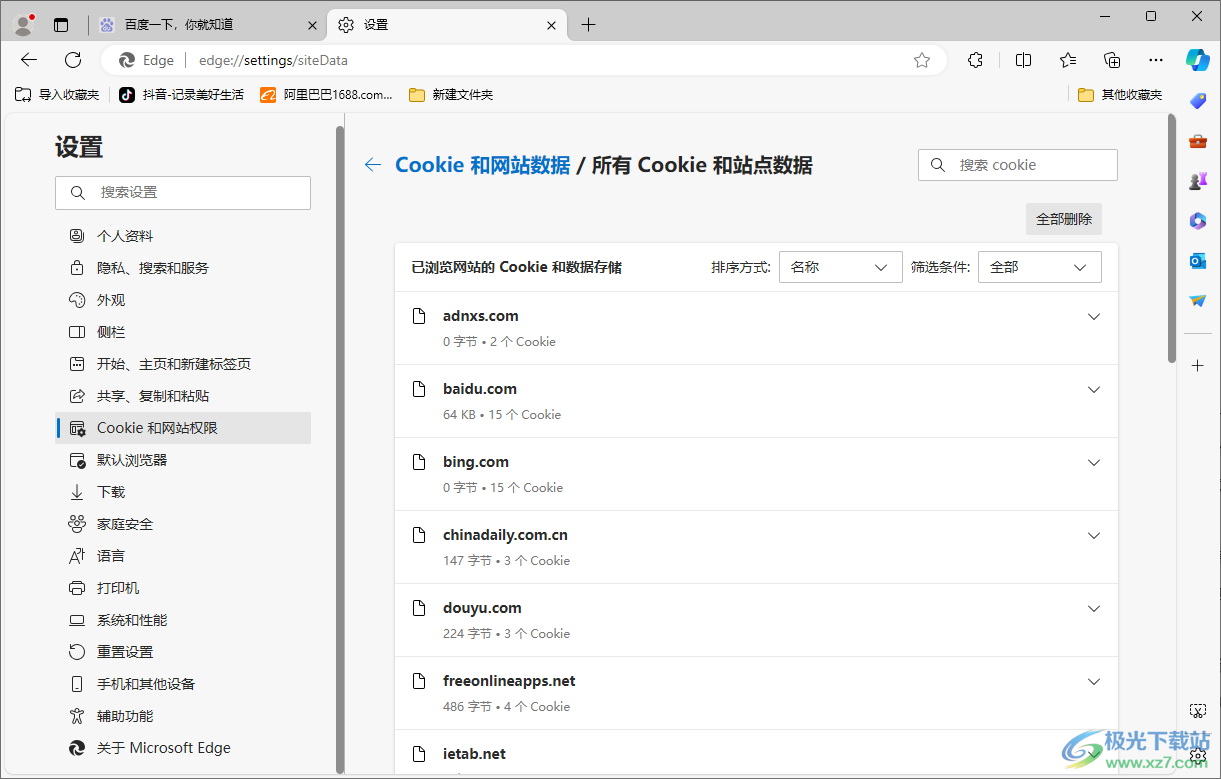Add a sidebar app with plus icon

coord(1198,366)
